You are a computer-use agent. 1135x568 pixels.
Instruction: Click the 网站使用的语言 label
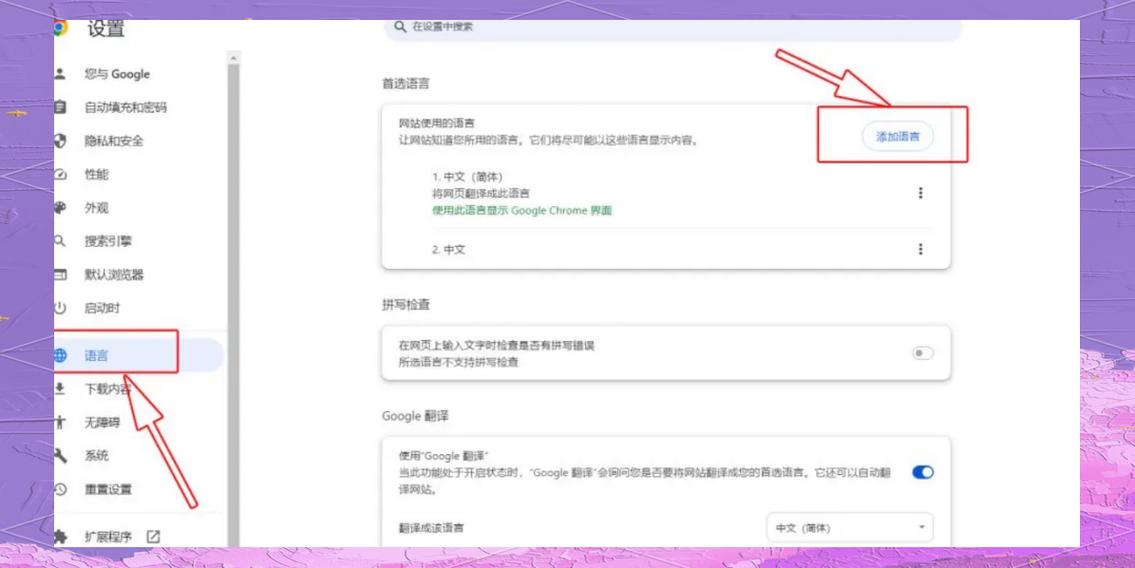tap(436, 124)
